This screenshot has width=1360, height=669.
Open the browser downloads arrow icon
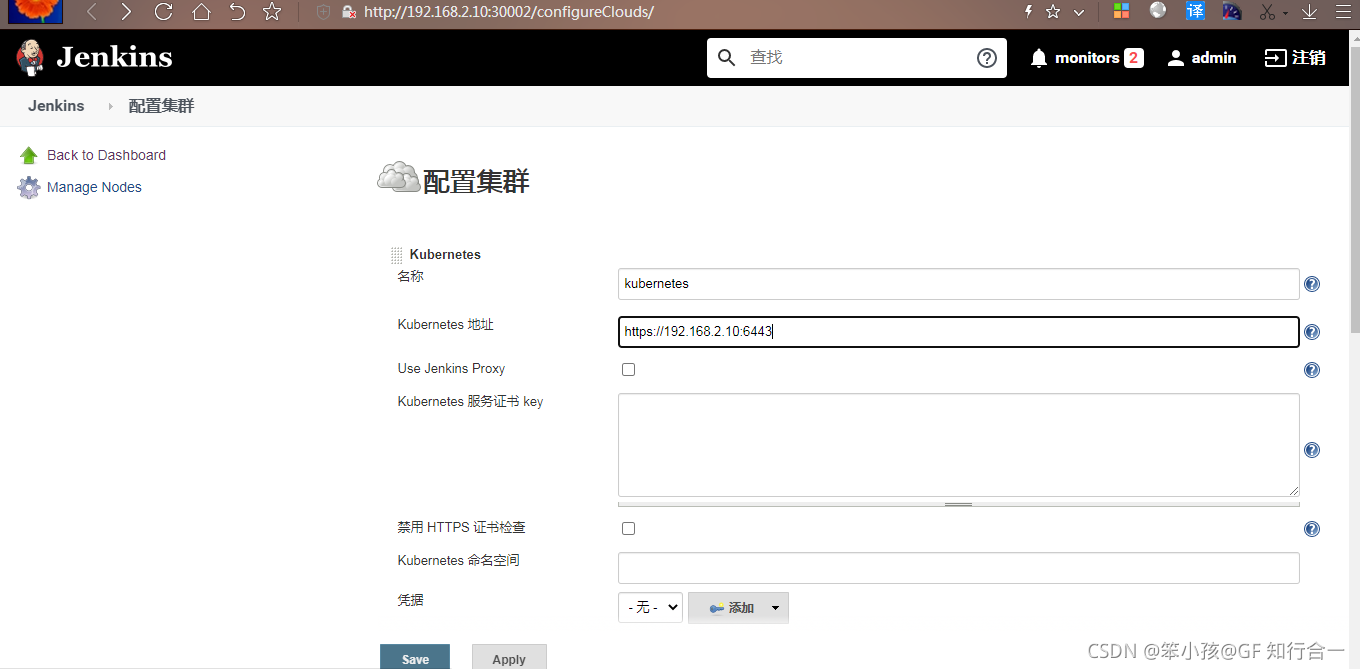1310,12
